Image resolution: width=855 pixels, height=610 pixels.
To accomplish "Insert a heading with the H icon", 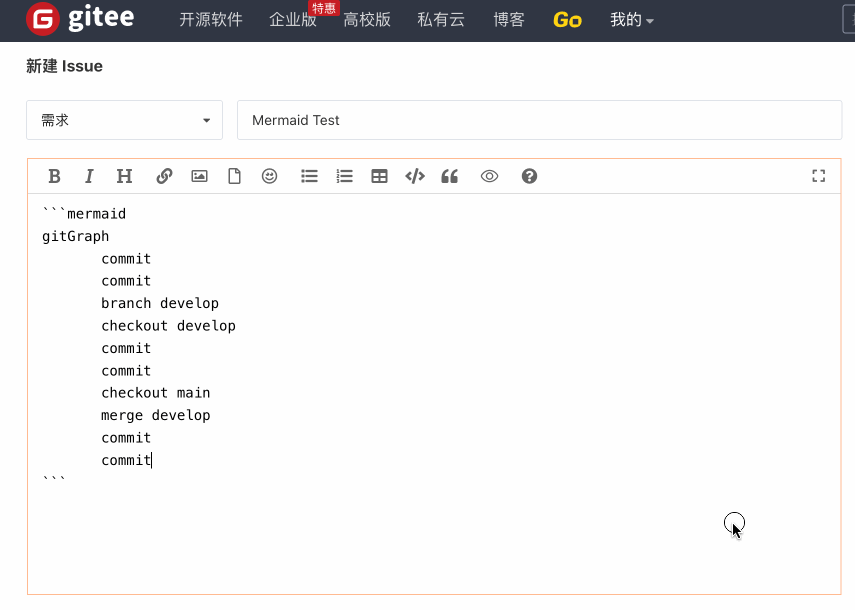I will pyautogui.click(x=124, y=176).
